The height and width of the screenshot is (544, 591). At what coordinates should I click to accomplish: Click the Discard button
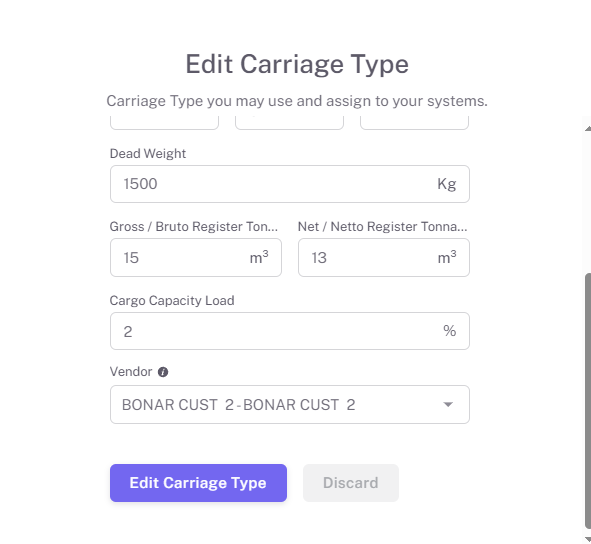pos(351,483)
